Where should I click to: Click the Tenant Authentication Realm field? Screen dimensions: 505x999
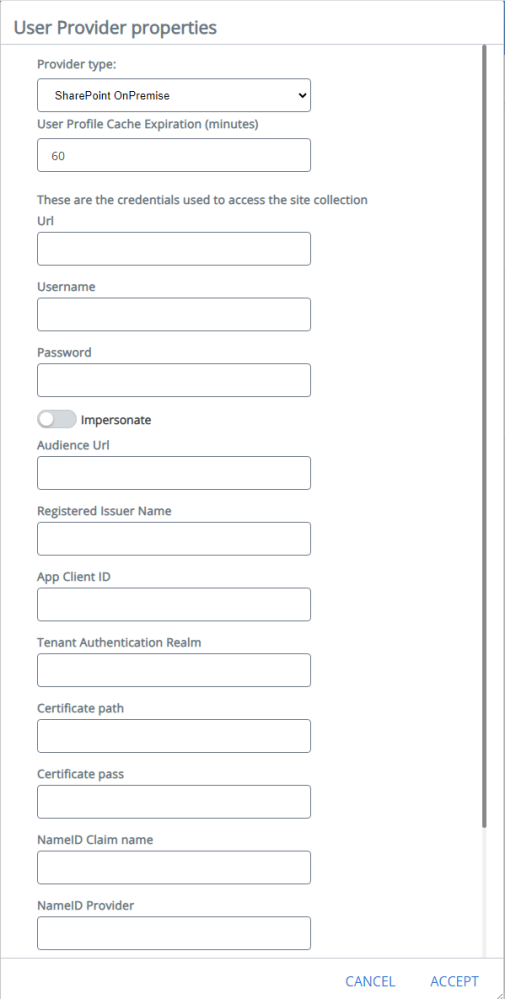pyautogui.click(x=174, y=670)
